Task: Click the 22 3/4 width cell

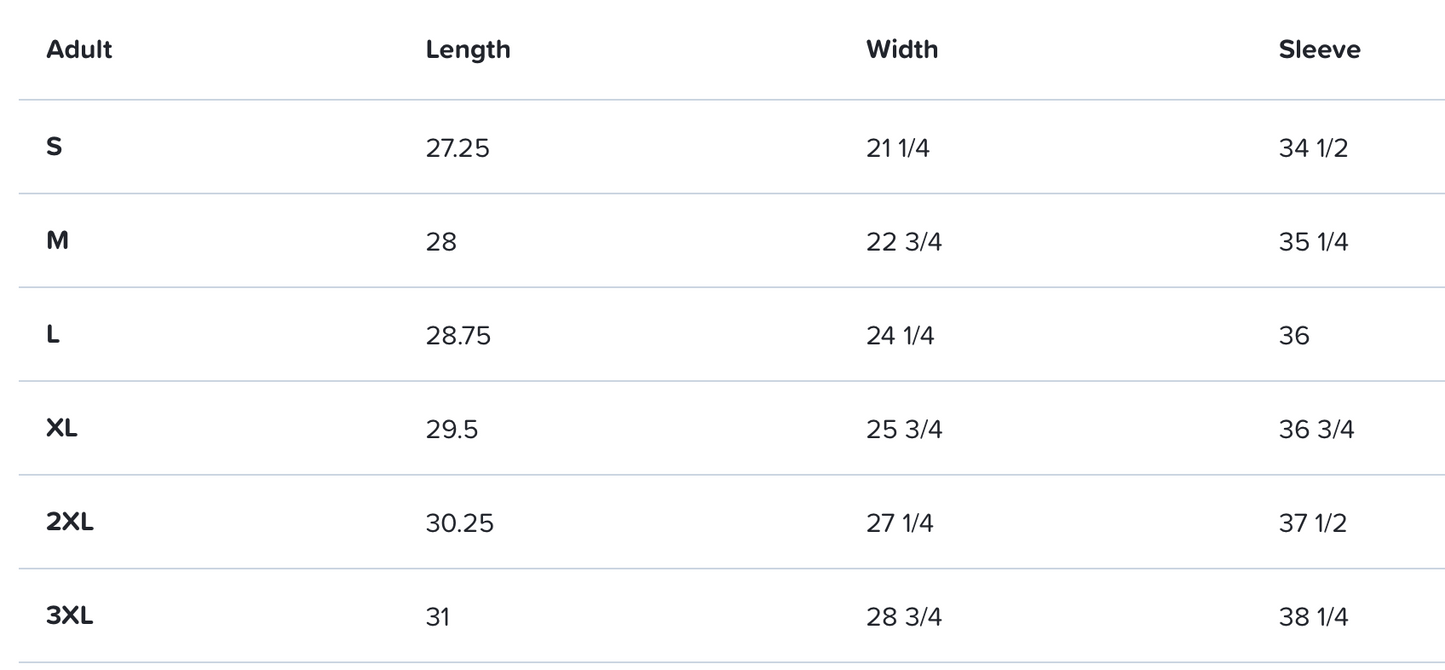Action: 904,242
